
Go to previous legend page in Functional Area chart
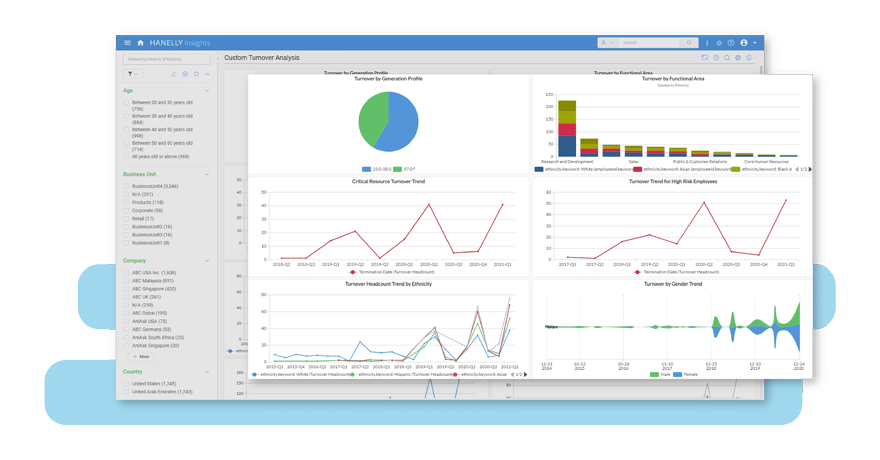pyautogui.click(x=798, y=169)
